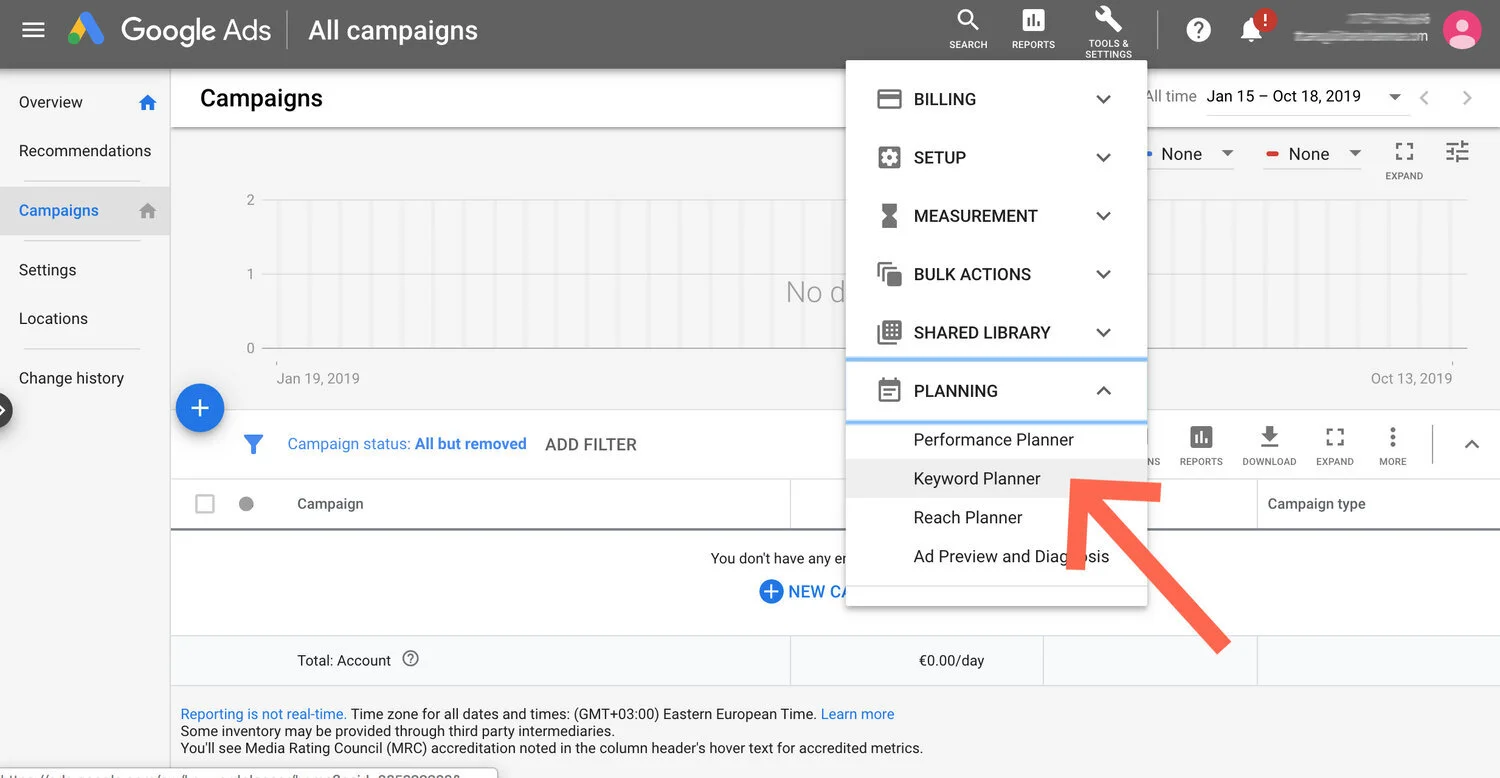The width and height of the screenshot is (1500, 778).
Task: Open the chart adjust sliders icon
Action: [x=1457, y=152]
